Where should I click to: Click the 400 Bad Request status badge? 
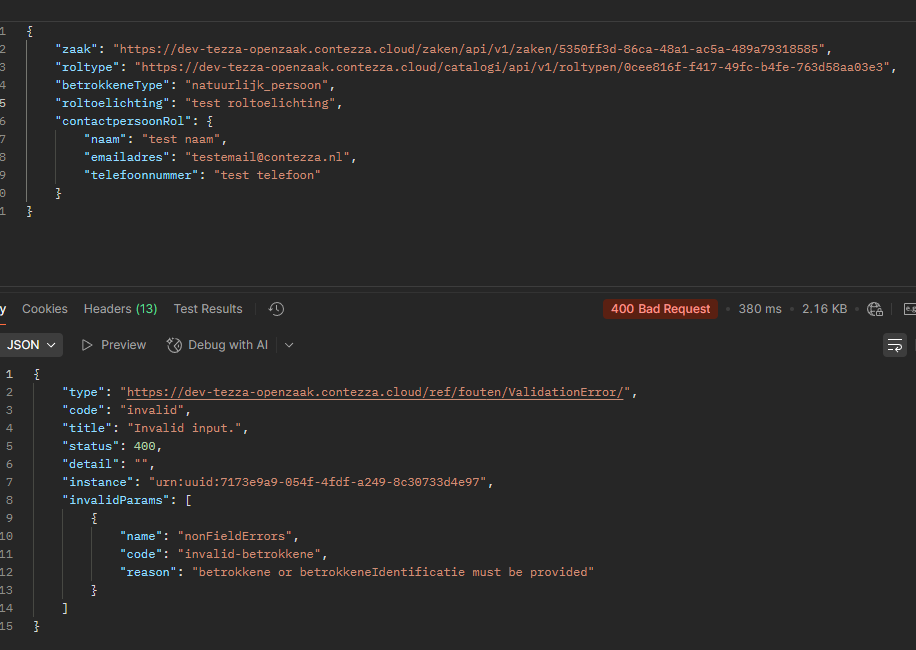pos(660,309)
